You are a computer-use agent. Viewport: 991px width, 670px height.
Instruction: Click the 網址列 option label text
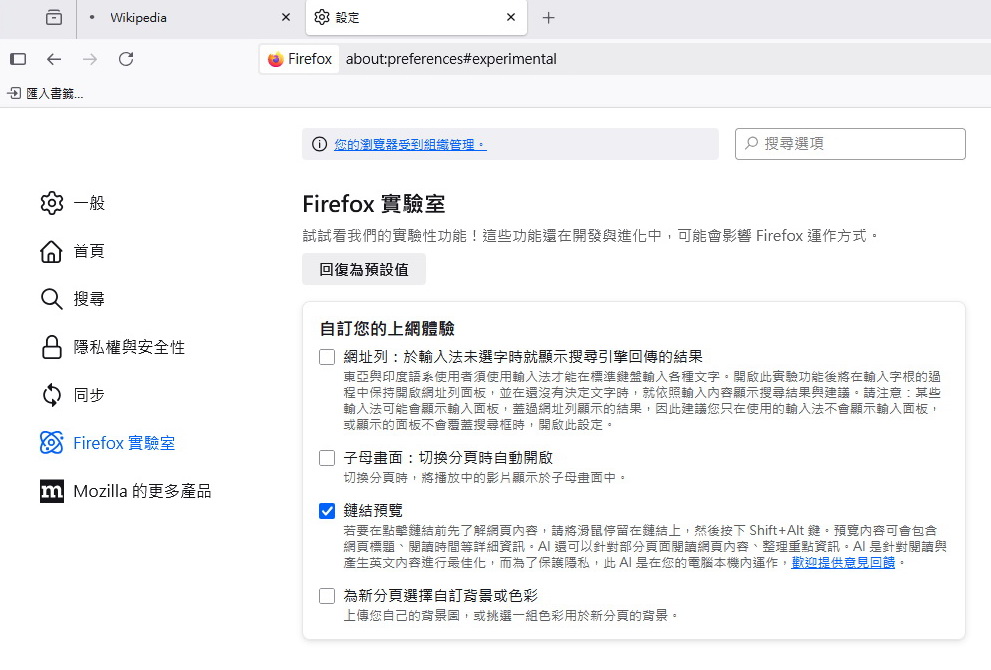[523, 357]
